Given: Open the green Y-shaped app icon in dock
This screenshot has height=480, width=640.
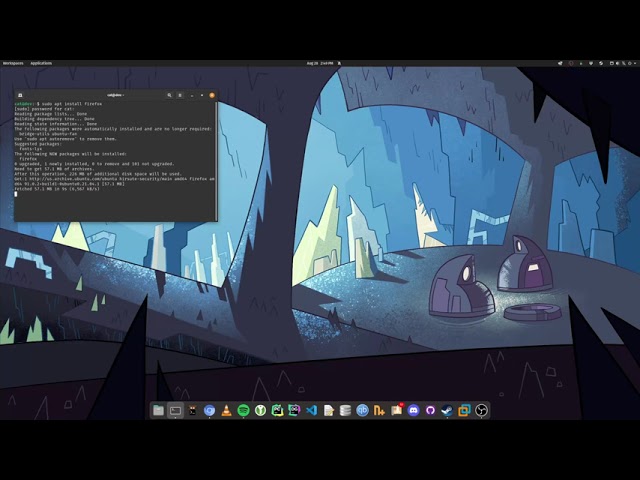Looking at the screenshot, I should pos(260,410).
